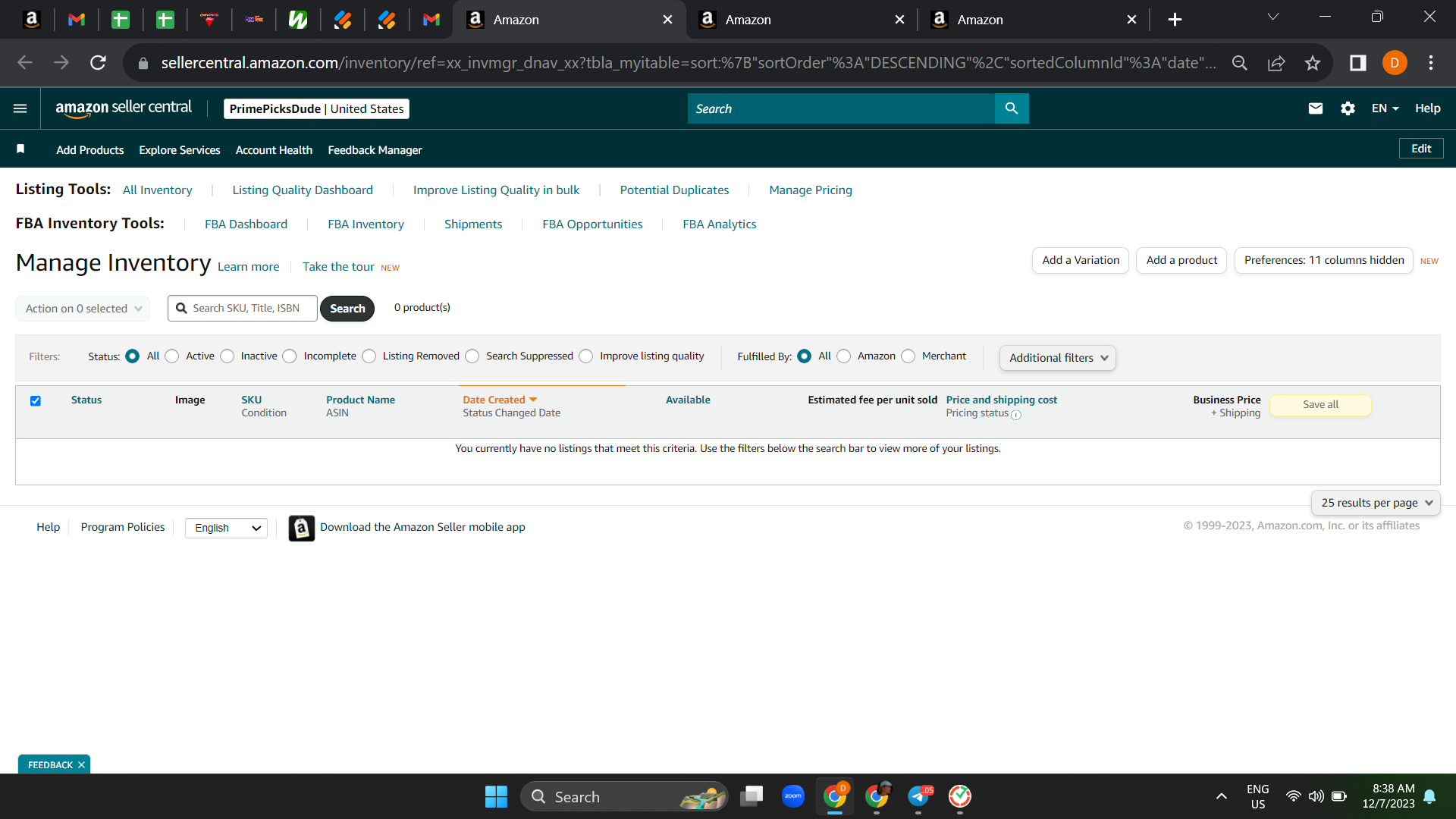
Task: Open the Shipments link
Action: (473, 224)
